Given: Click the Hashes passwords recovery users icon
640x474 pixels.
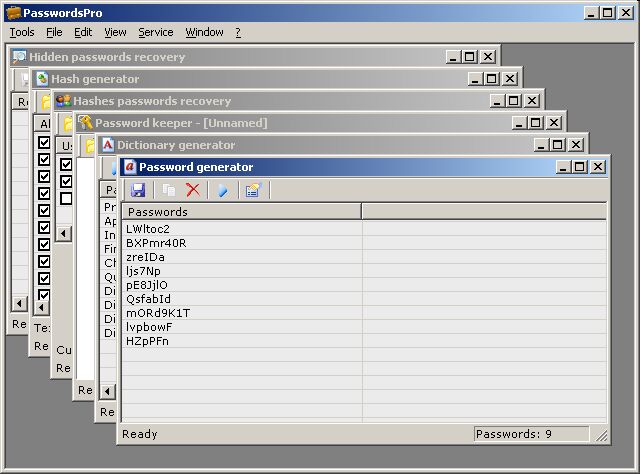Looking at the screenshot, I should (x=63, y=101).
